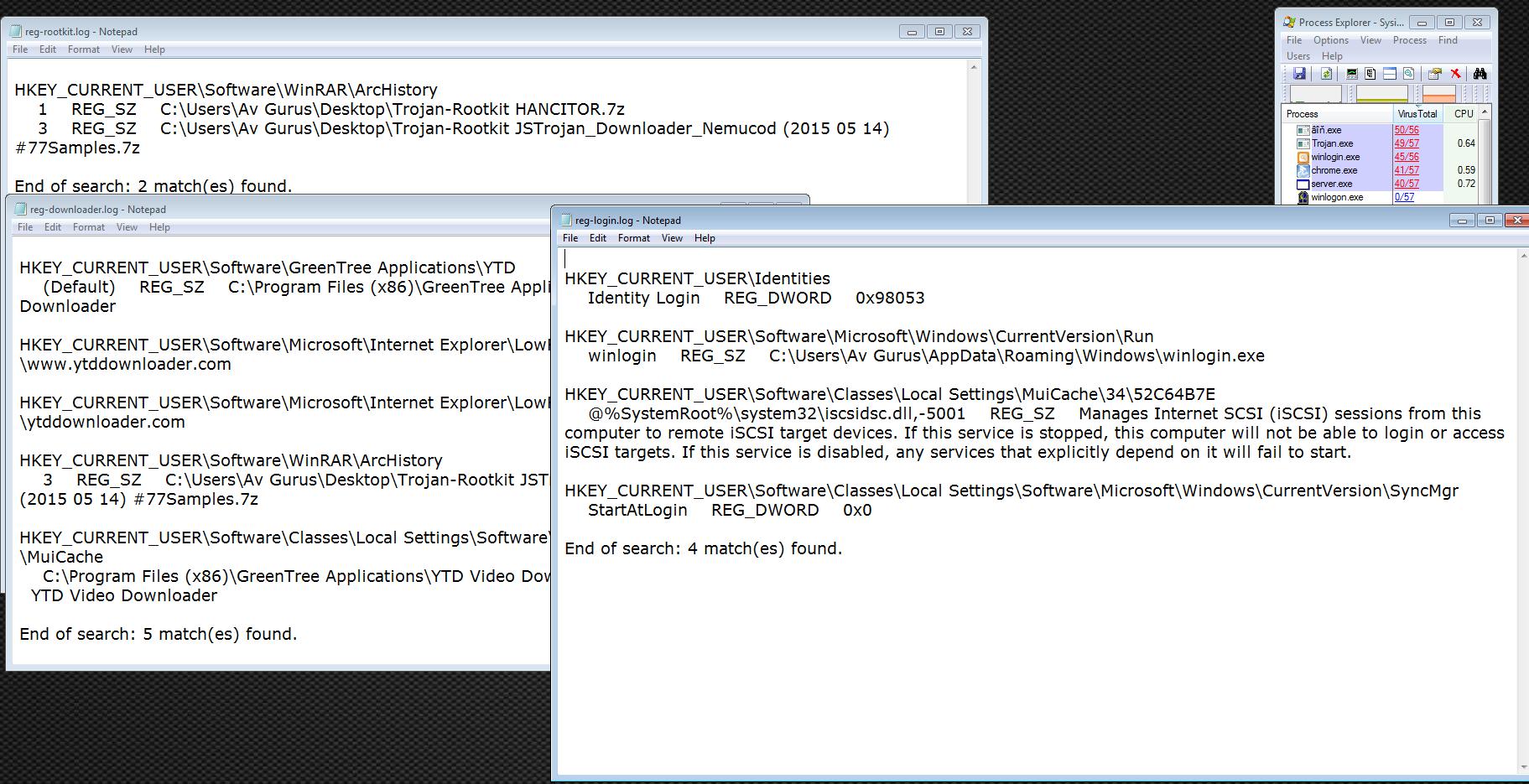Click the scroll-down arrow in reg-login.log window
This screenshot has width=1529, height=784.
(x=1523, y=767)
